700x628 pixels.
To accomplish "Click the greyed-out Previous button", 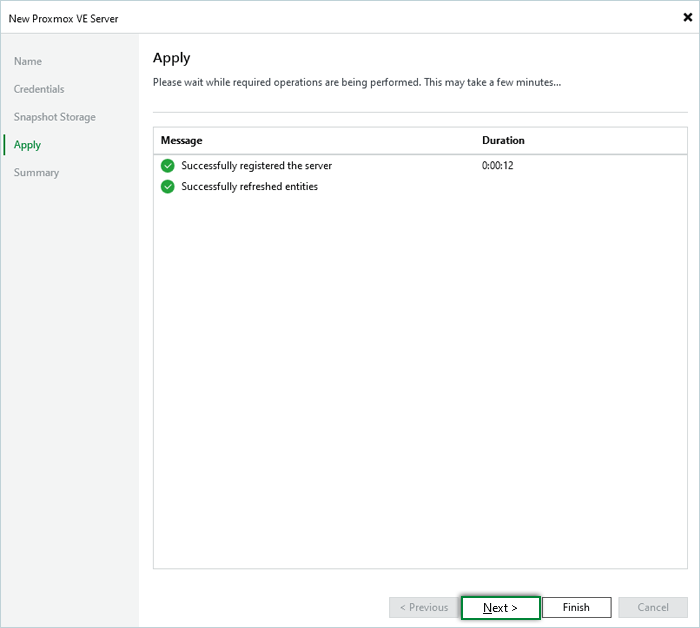I will tap(423, 607).
